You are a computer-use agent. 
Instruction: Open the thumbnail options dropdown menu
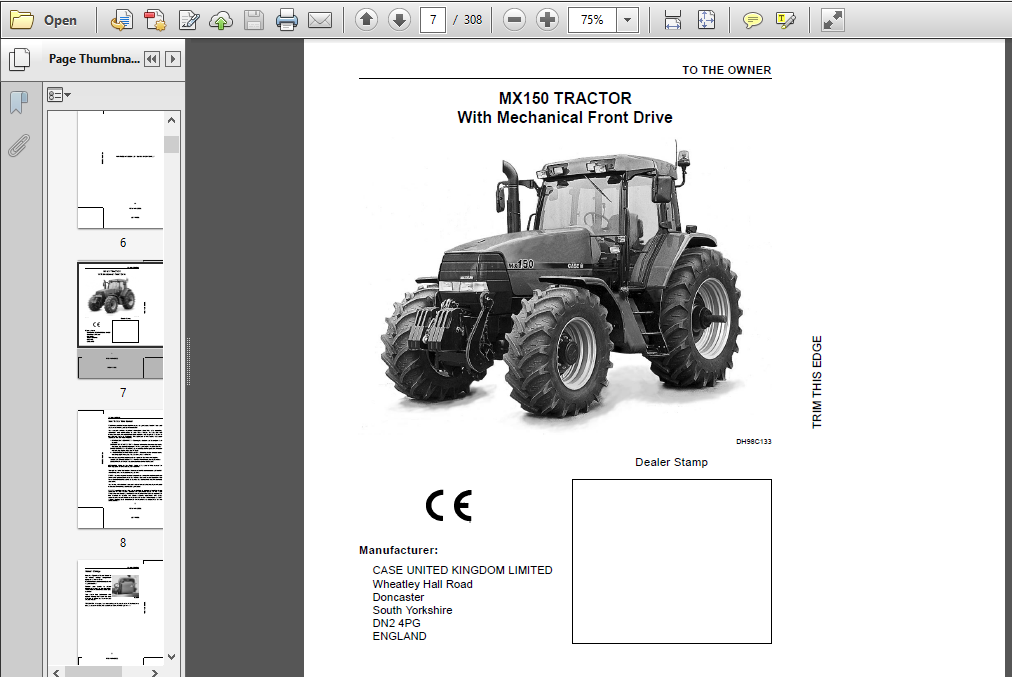coord(59,96)
